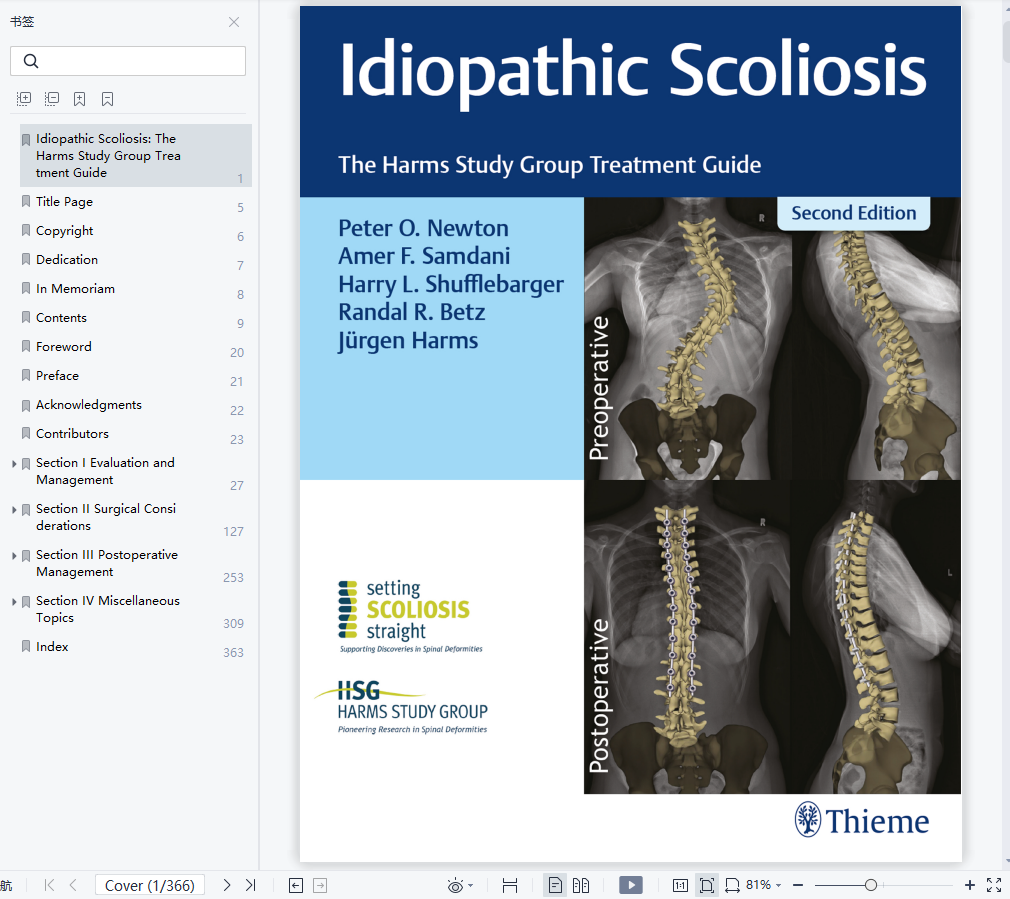
Task: Go back to the previous view
Action: click(x=296, y=885)
